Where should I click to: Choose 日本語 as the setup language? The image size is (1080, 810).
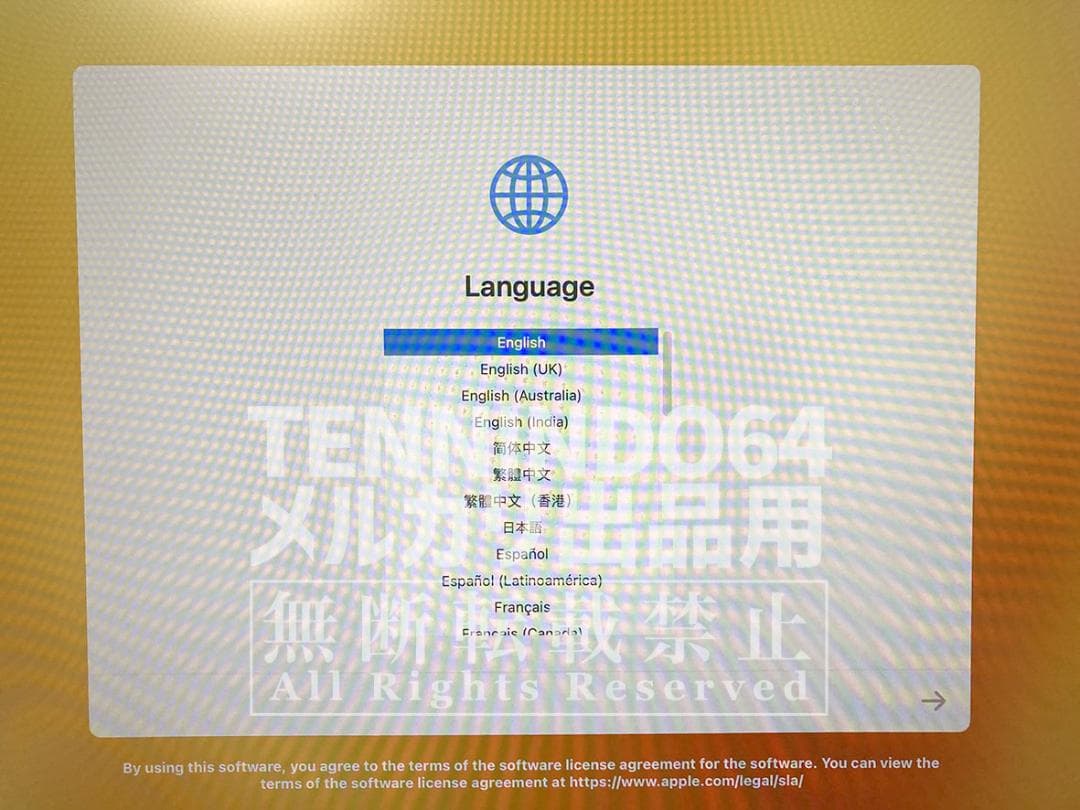pyautogui.click(x=521, y=527)
